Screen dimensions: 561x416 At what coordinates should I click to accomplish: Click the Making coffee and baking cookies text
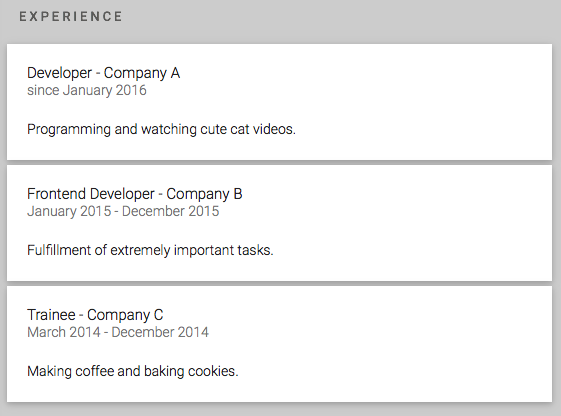pyautogui.click(x=133, y=371)
